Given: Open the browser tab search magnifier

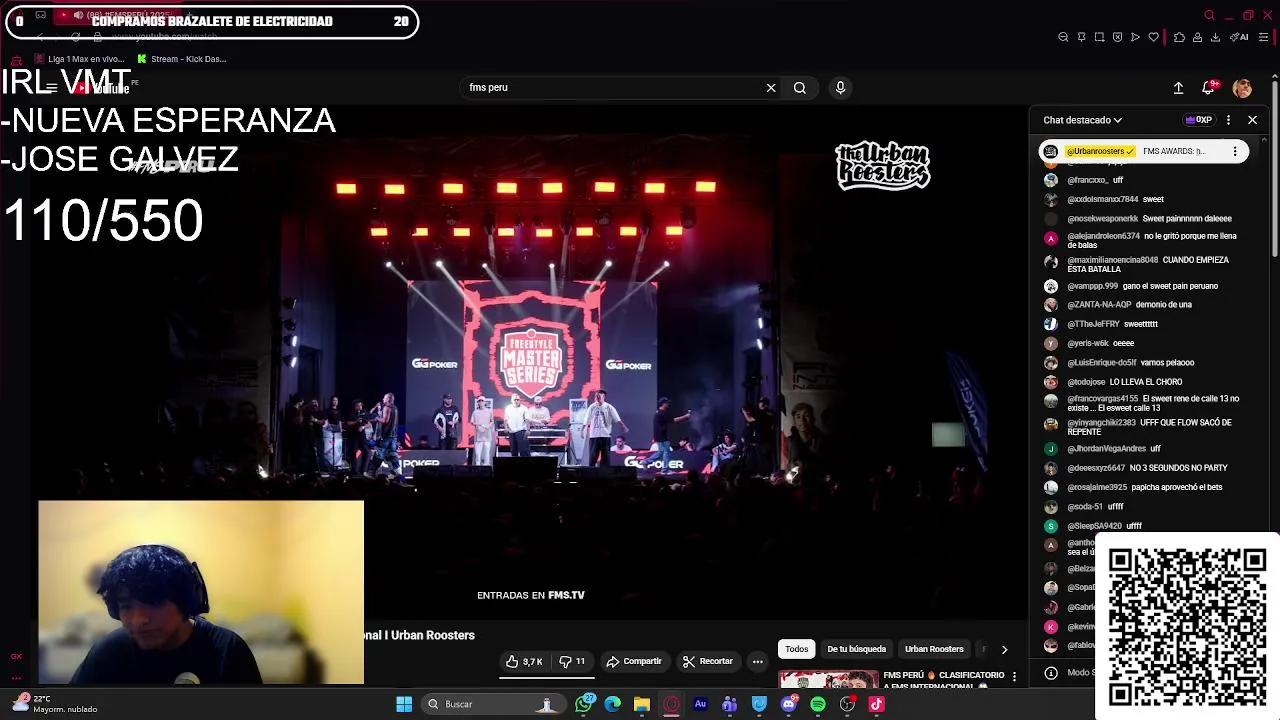Looking at the screenshot, I should [x=1209, y=15].
